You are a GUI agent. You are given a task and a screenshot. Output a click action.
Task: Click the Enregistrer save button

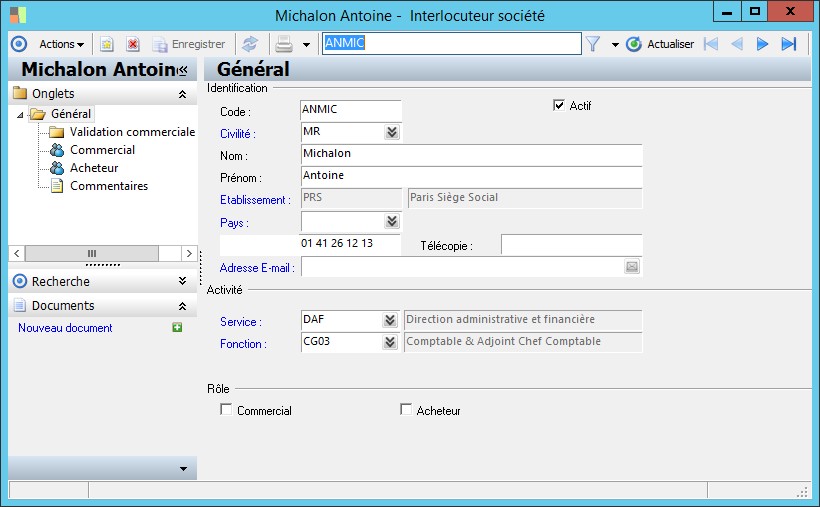click(189, 44)
